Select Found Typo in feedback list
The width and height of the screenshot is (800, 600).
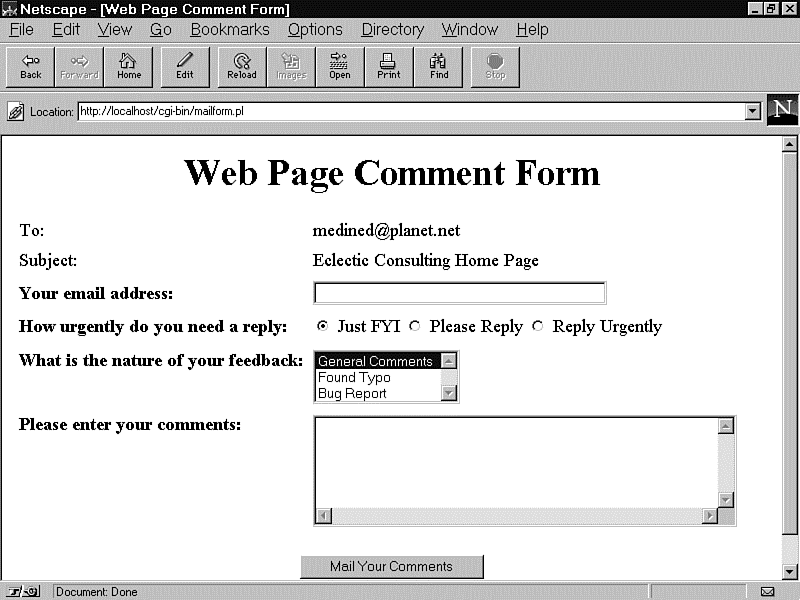pos(354,378)
